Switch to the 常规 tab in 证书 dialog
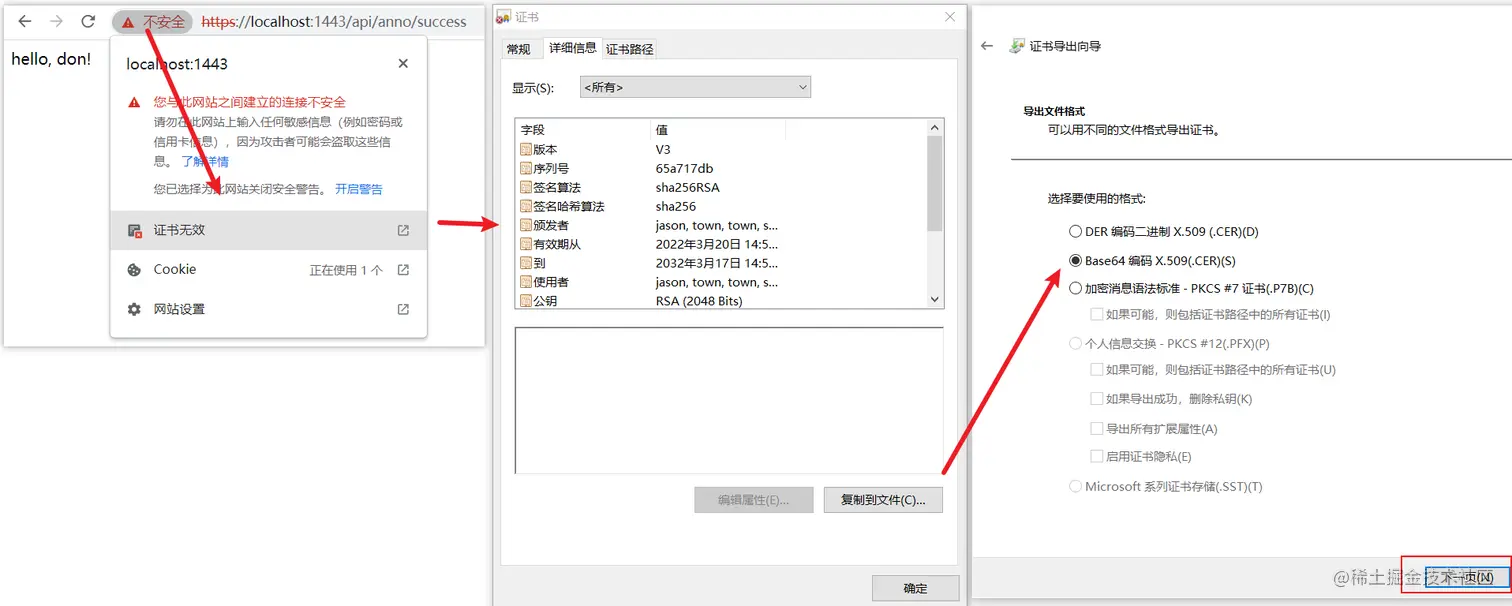 point(518,49)
